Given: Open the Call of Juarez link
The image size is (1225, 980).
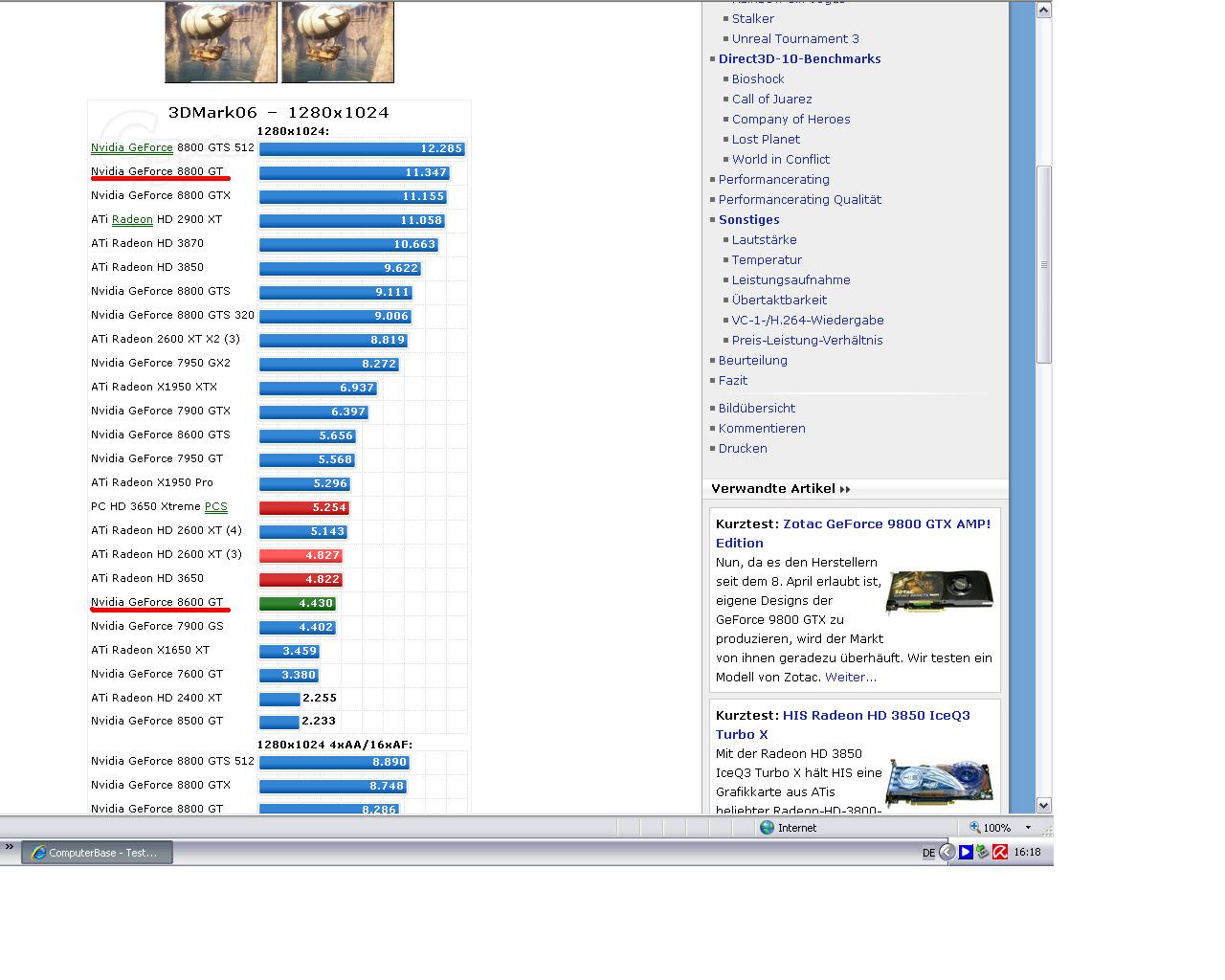Looking at the screenshot, I should click(x=772, y=99).
